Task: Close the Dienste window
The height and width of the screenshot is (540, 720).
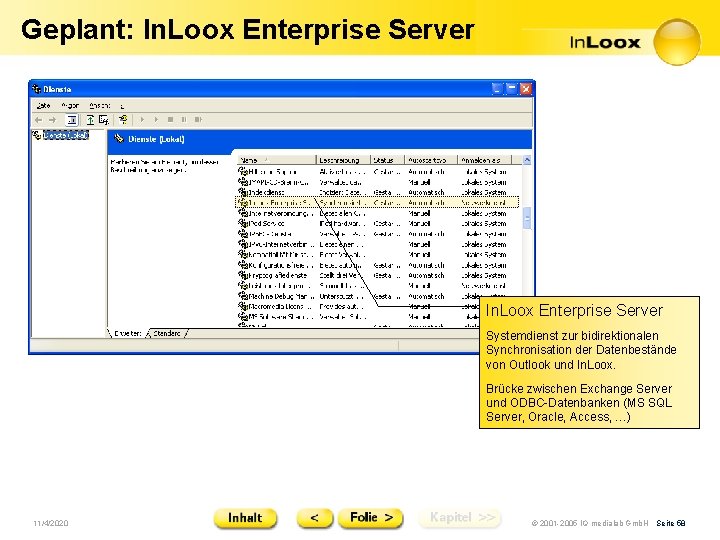Action: (526, 88)
